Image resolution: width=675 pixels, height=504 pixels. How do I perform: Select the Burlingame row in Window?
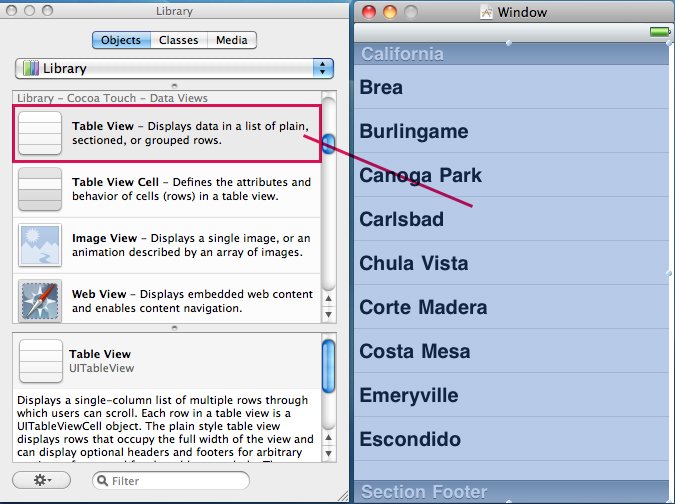click(x=511, y=131)
